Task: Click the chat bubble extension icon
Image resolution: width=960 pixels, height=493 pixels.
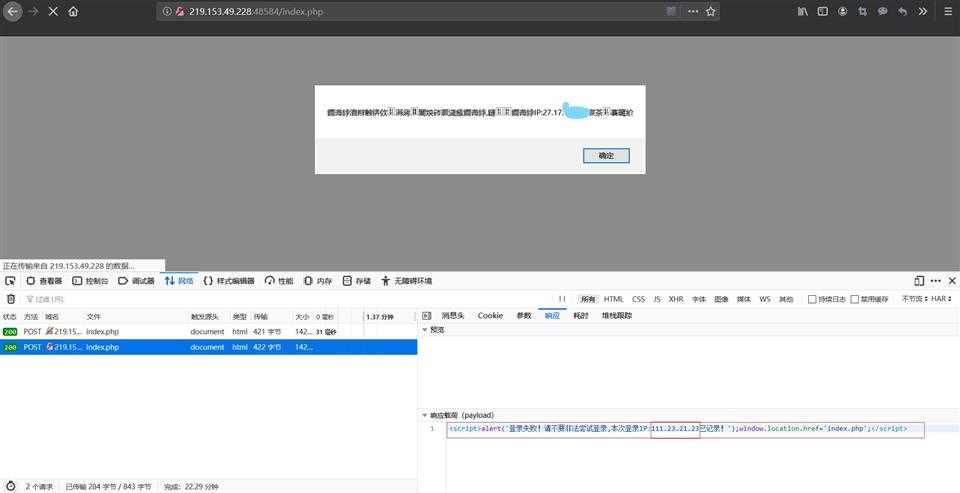Action: (x=882, y=12)
